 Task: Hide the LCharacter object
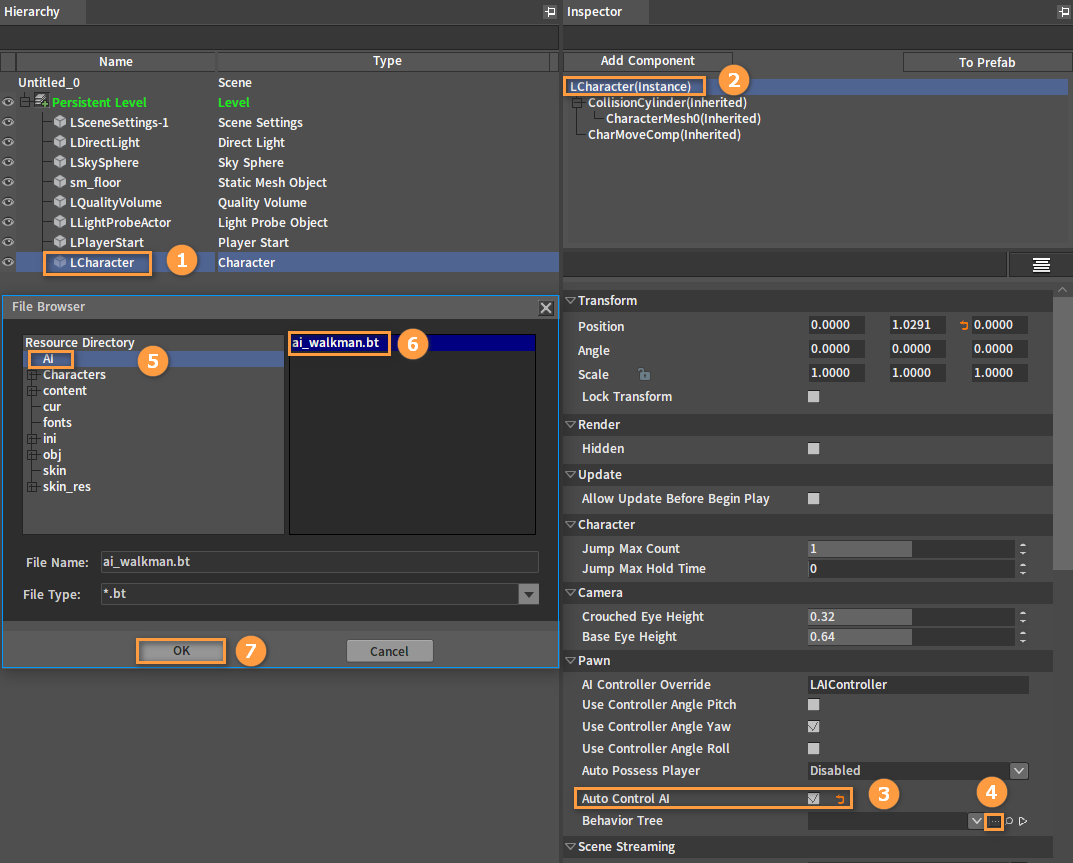pos(8,262)
